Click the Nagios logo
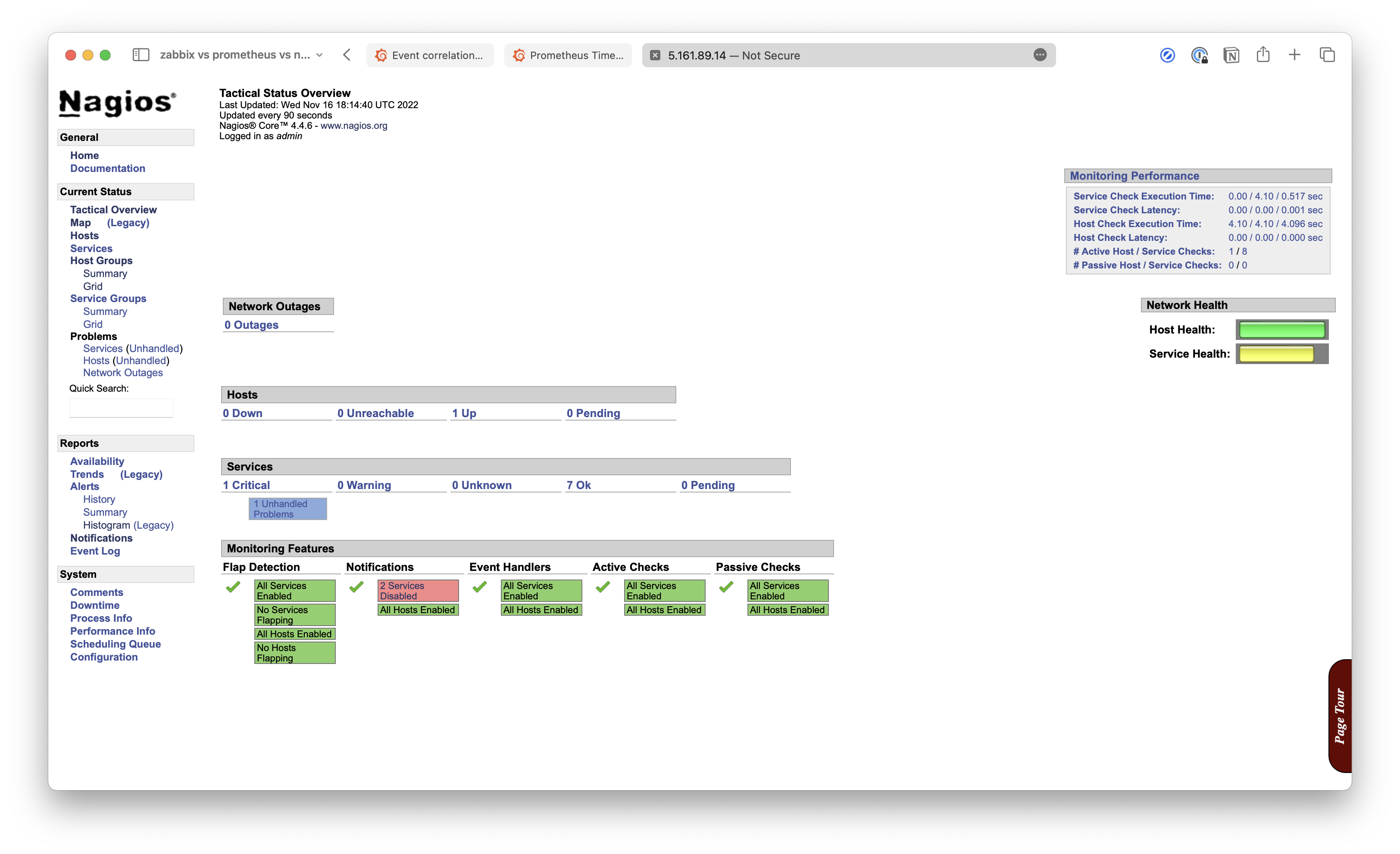This screenshot has height=854, width=1400. pyautogui.click(x=116, y=102)
